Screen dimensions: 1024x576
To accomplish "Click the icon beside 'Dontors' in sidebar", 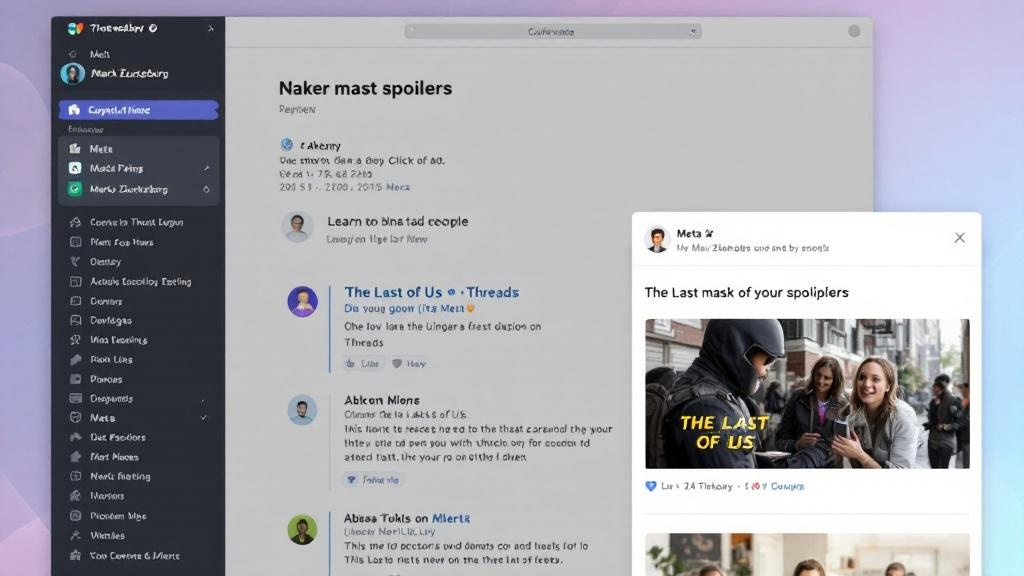I will coord(75,301).
